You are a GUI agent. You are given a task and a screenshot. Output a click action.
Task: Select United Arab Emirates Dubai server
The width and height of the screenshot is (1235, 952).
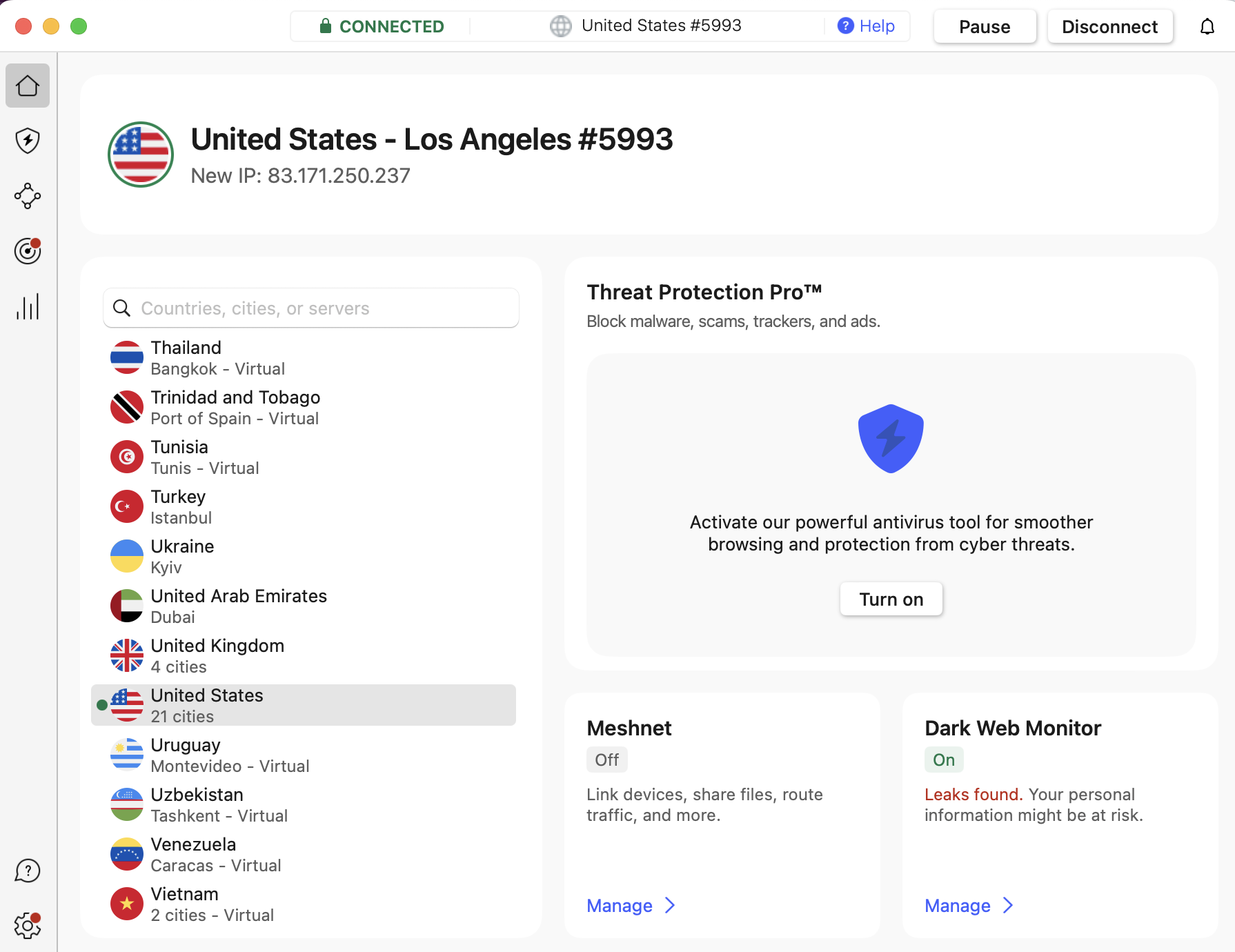coord(304,606)
